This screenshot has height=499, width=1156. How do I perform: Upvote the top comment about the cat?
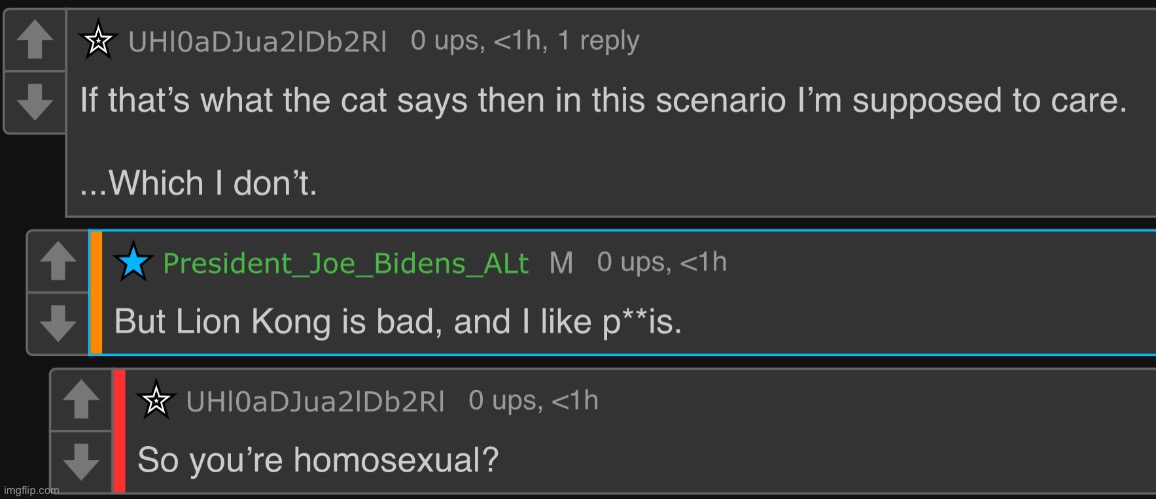tap(35, 41)
